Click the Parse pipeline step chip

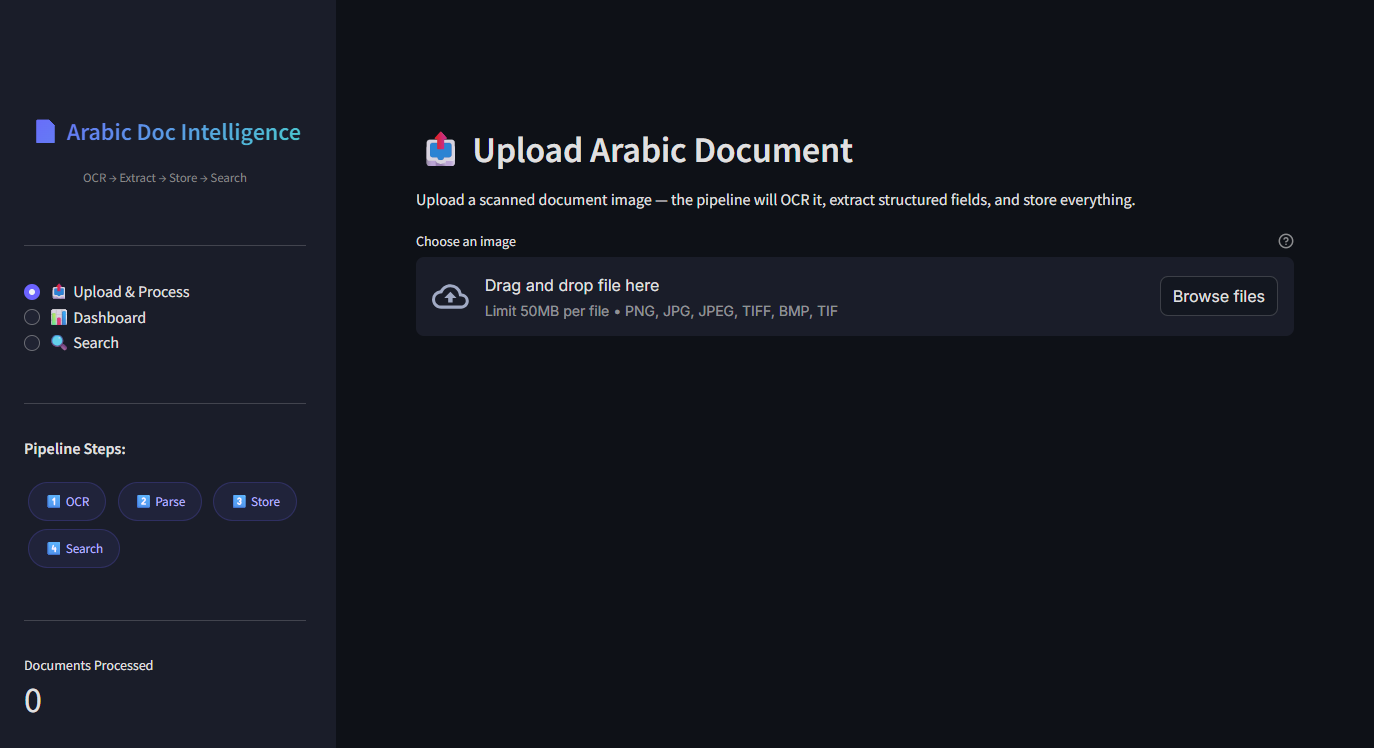pyautogui.click(x=160, y=502)
